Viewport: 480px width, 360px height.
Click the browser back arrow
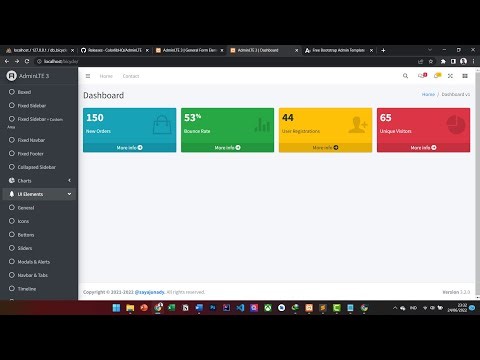(7, 61)
